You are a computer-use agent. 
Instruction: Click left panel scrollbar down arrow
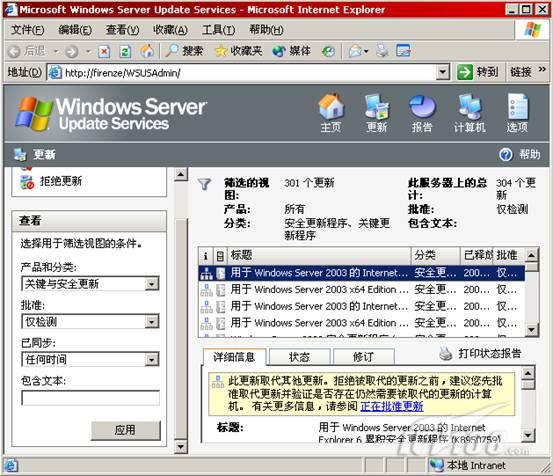coord(181,447)
